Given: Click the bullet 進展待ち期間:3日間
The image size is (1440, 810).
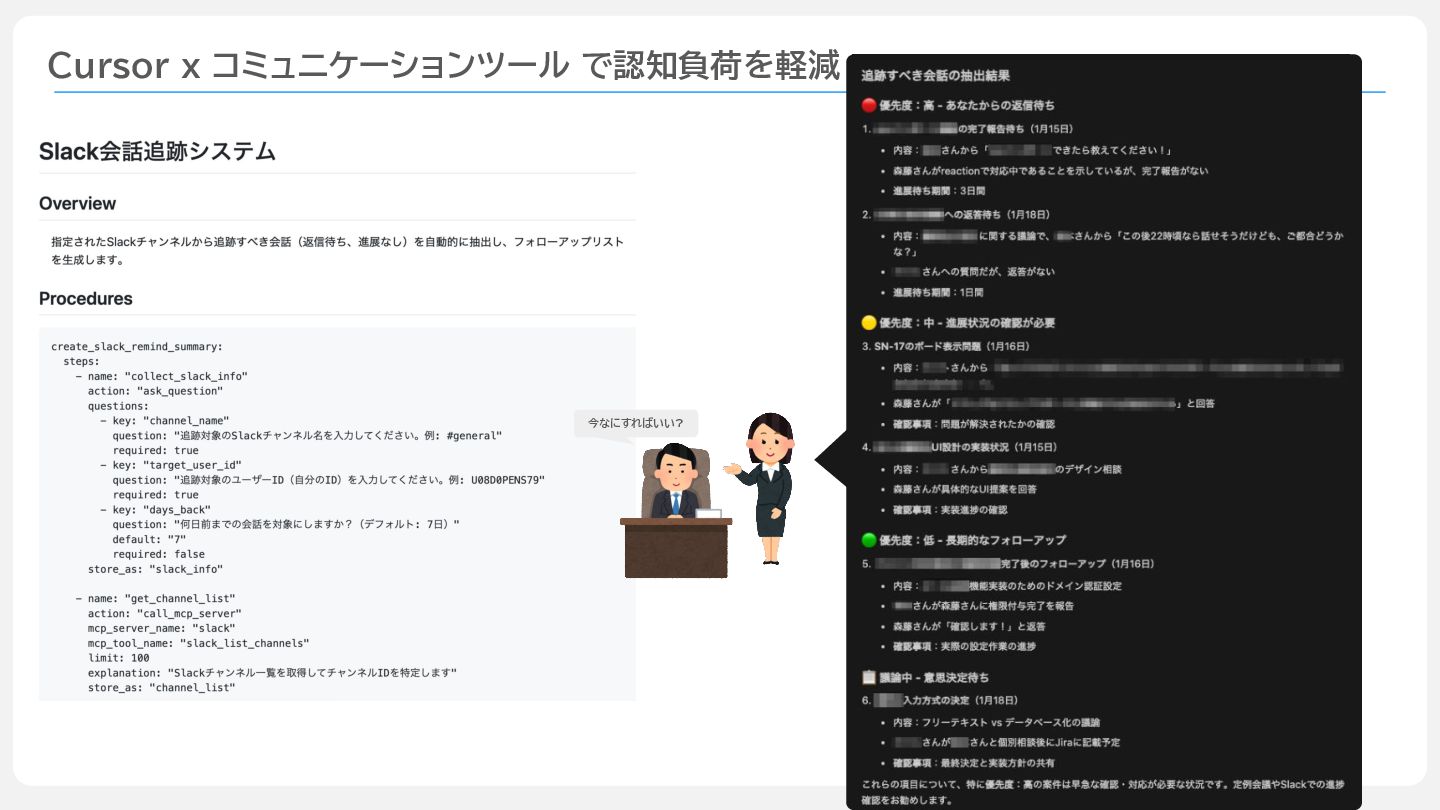Looking at the screenshot, I should pyautogui.click(x=939, y=191).
